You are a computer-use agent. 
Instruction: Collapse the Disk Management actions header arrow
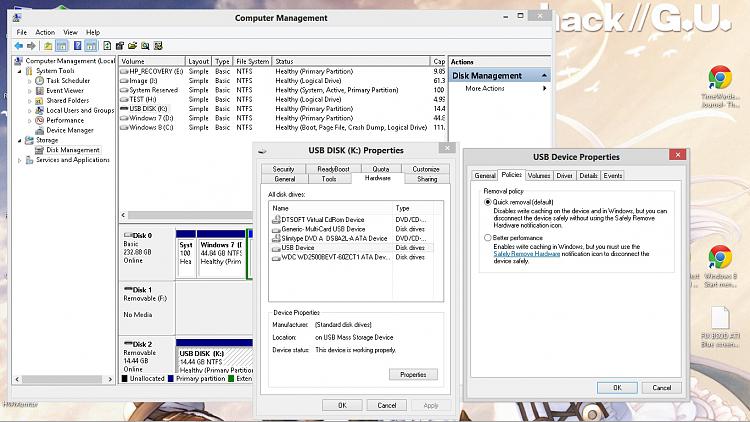544,76
